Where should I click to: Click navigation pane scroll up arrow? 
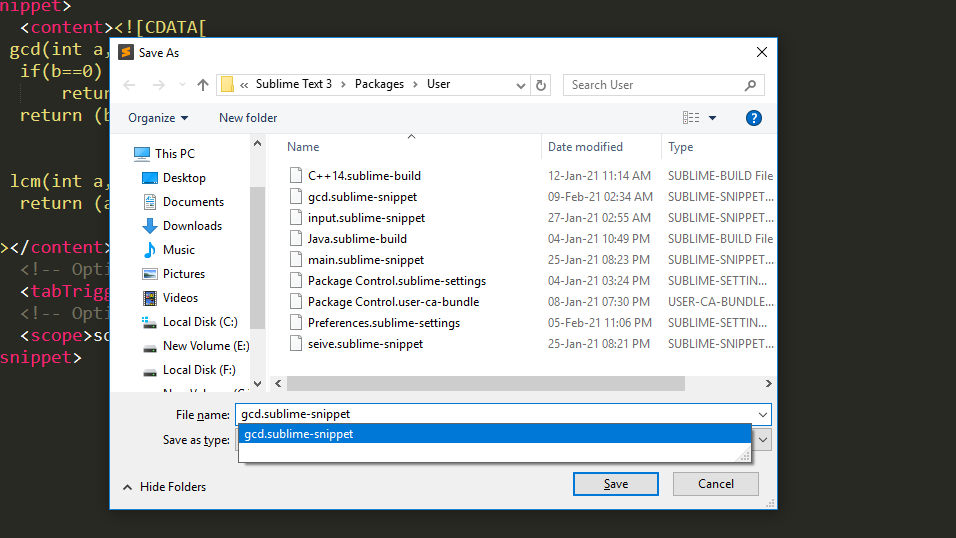click(257, 144)
